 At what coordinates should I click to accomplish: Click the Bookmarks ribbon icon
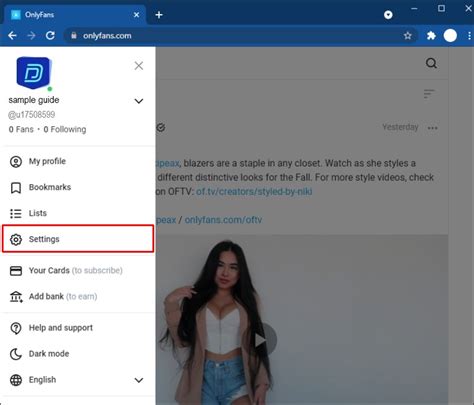[16, 188]
